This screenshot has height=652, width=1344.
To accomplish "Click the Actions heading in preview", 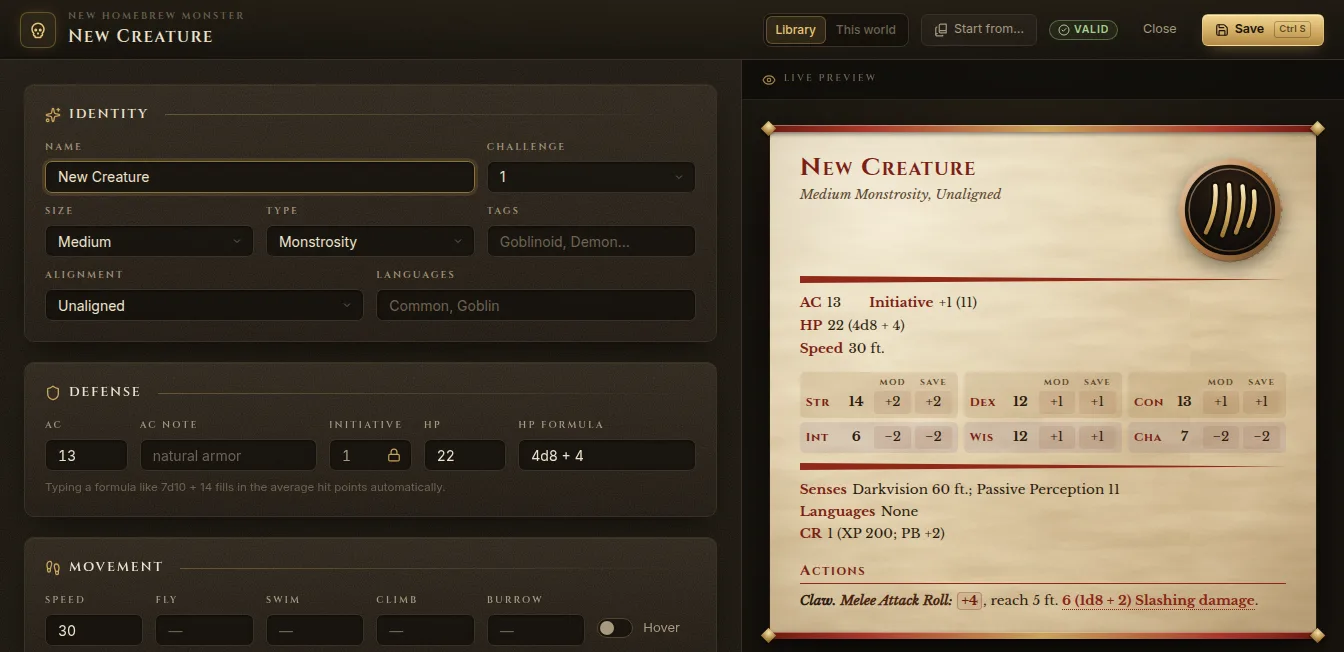I will tap(832, 570).
